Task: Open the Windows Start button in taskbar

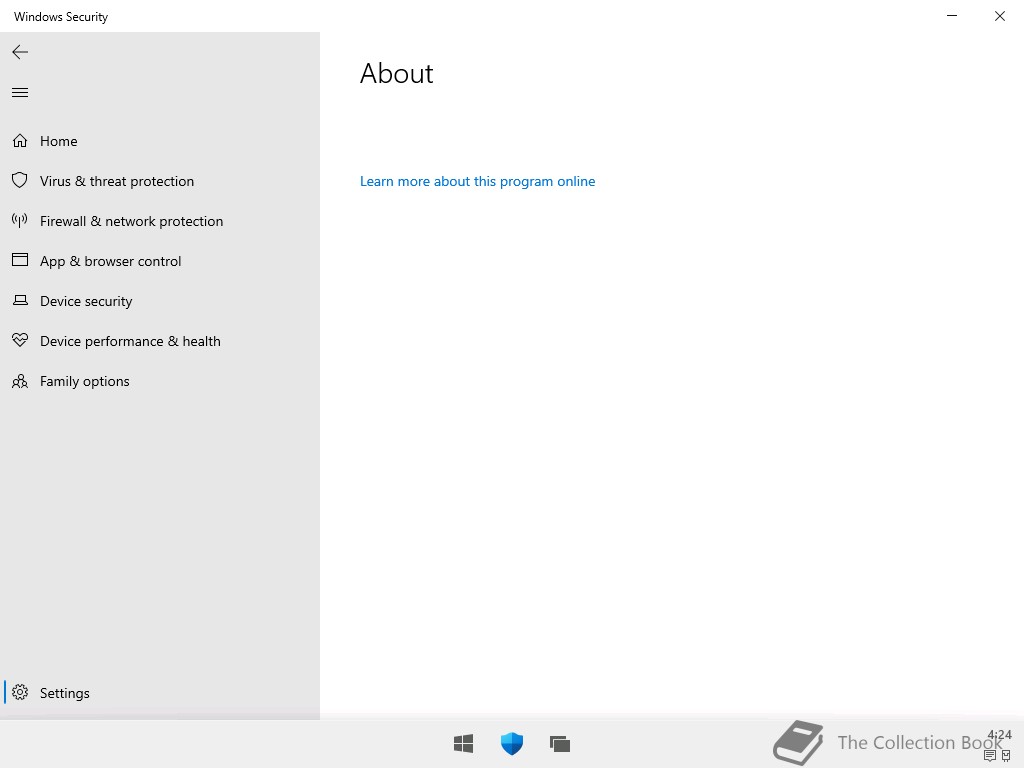Action: 463,743
